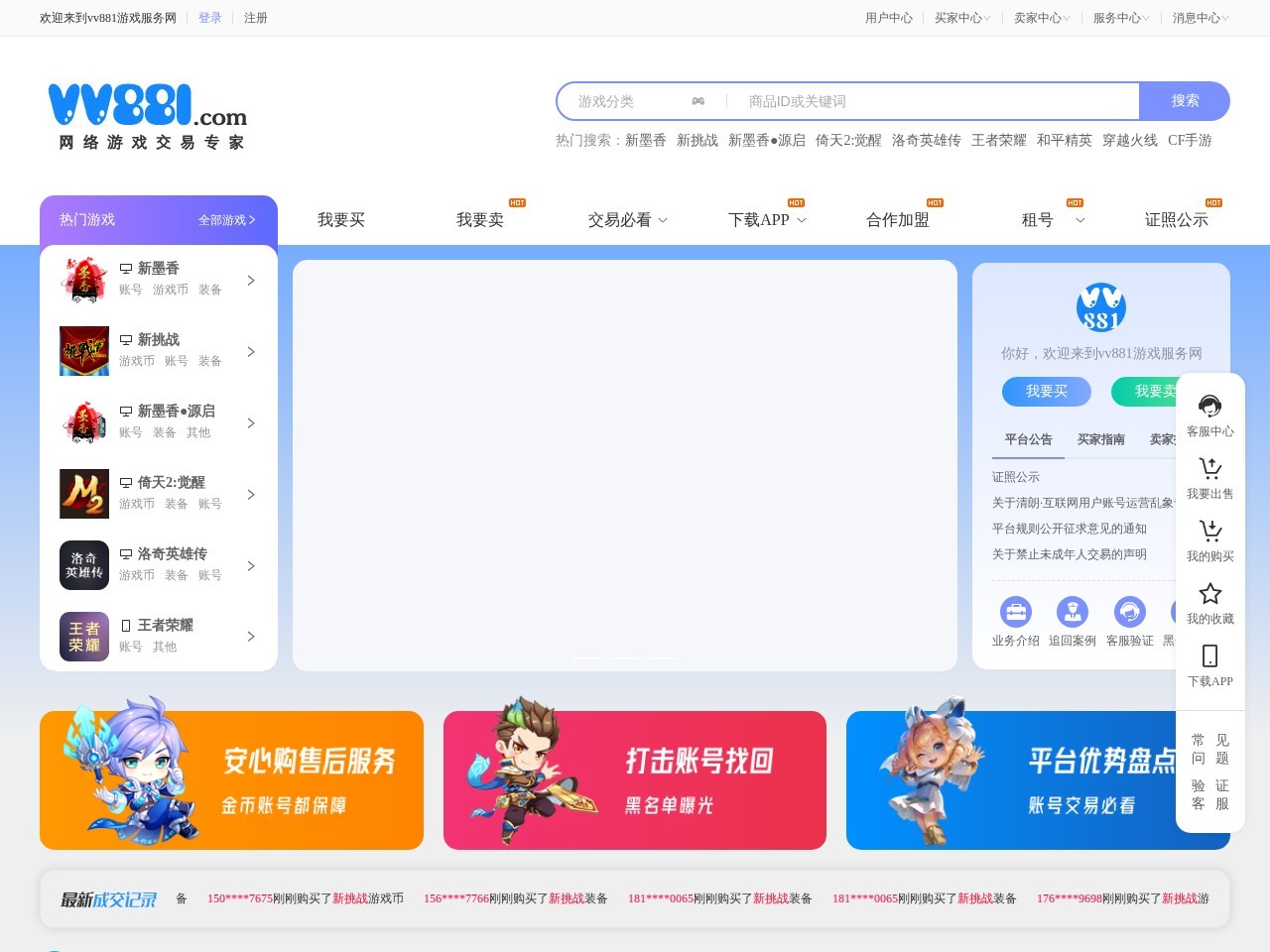The image size is (1270, 952).
Task: Select third carousel slide indicator
Action: (x=662, y=657)
